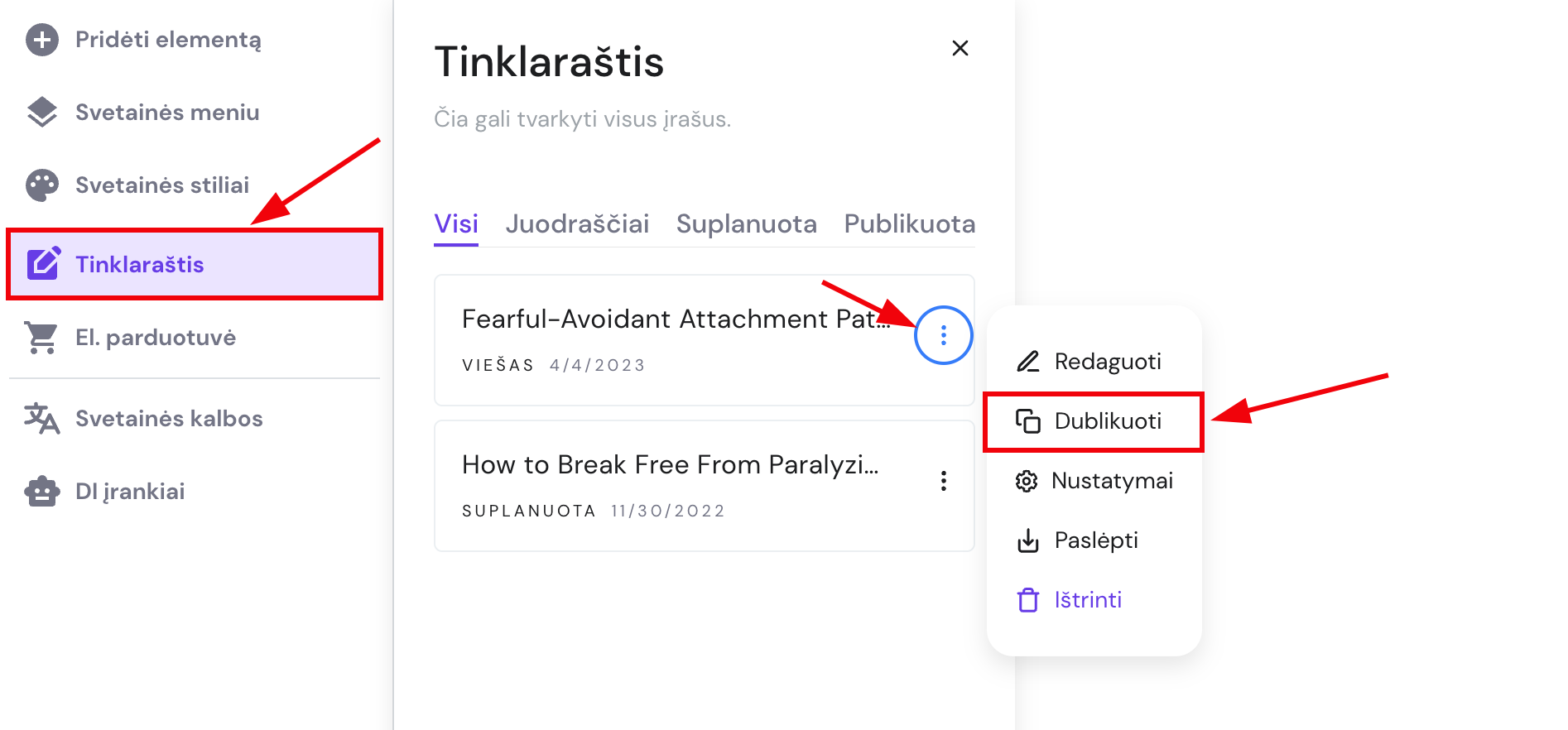Click the Pridėti elementą plus icon
The image size is (1568, 730).
[x=42, y=39]
